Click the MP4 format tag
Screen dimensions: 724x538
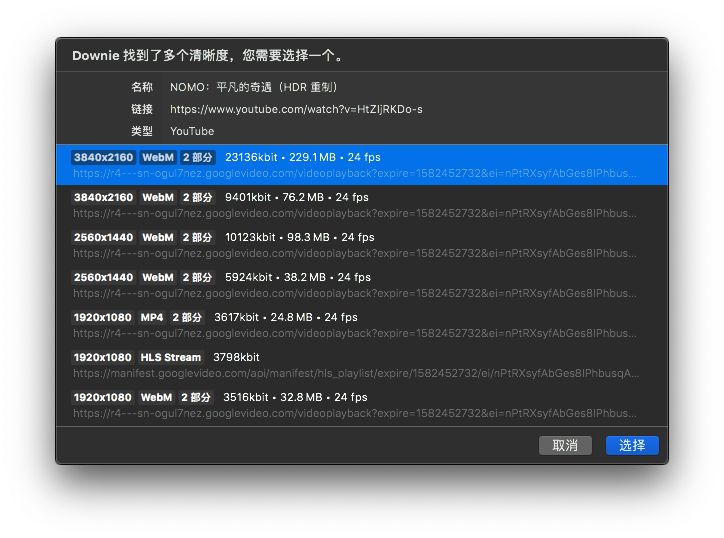click(x=152, y=317)
